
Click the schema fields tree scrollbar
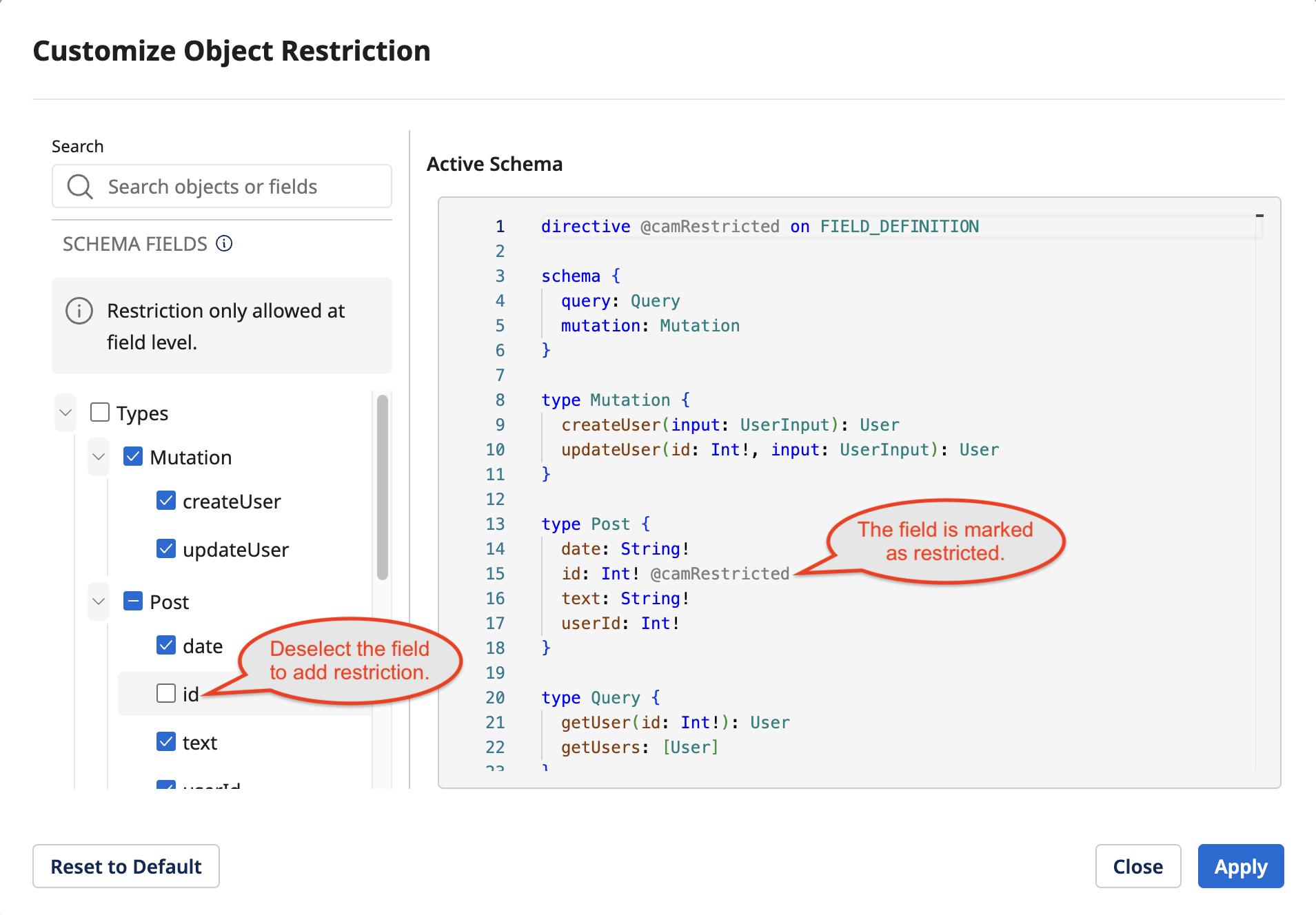383,487
